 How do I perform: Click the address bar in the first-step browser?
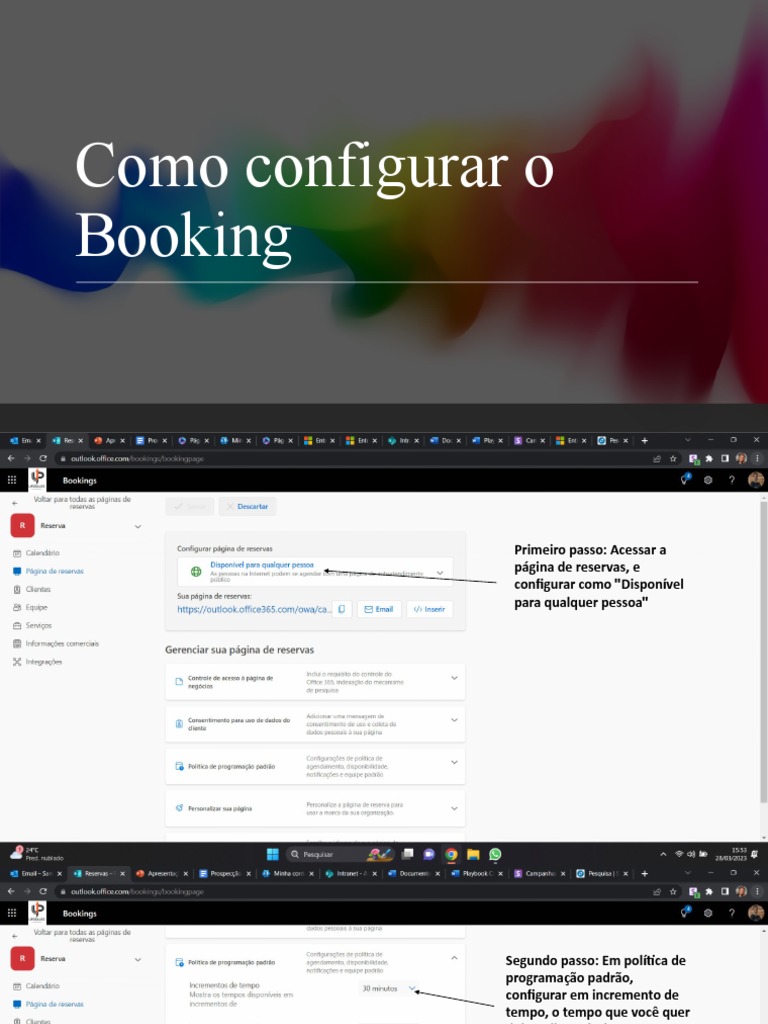click(x=353, y=458)
